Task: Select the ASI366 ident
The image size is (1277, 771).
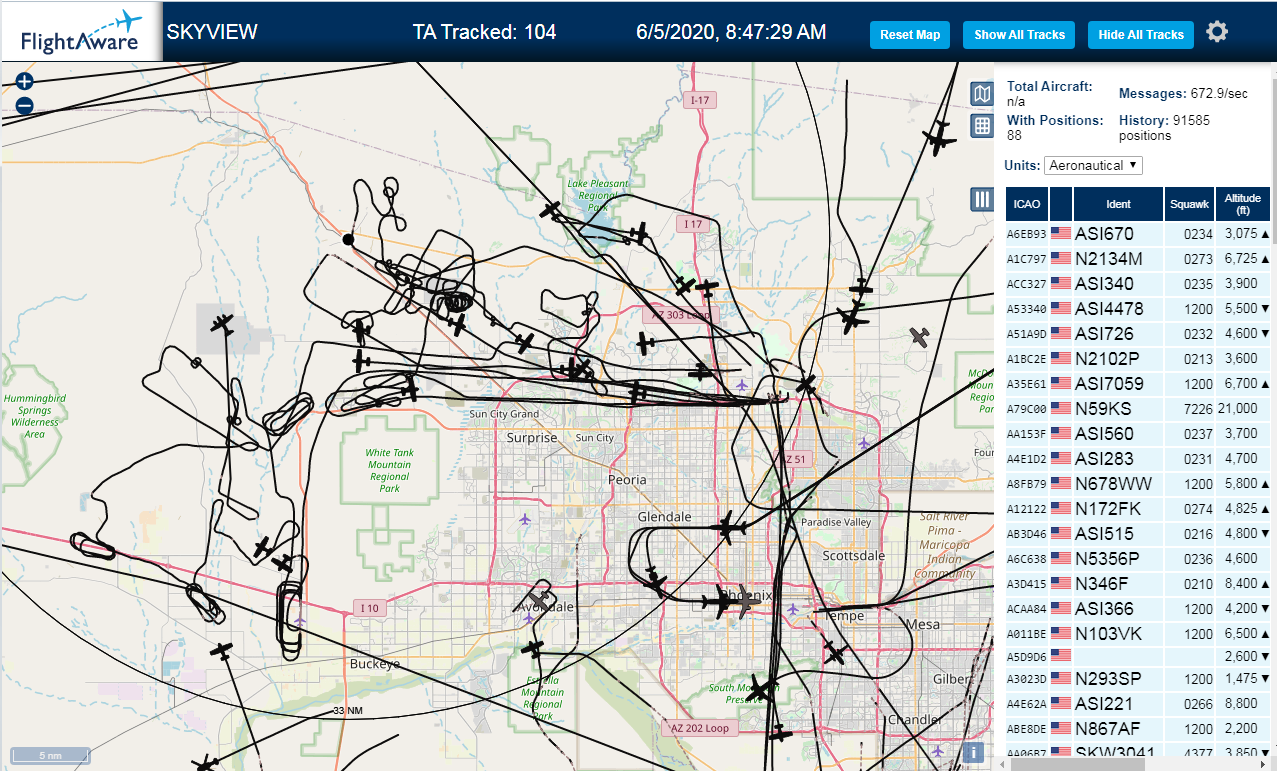Action: point(1105,609)
